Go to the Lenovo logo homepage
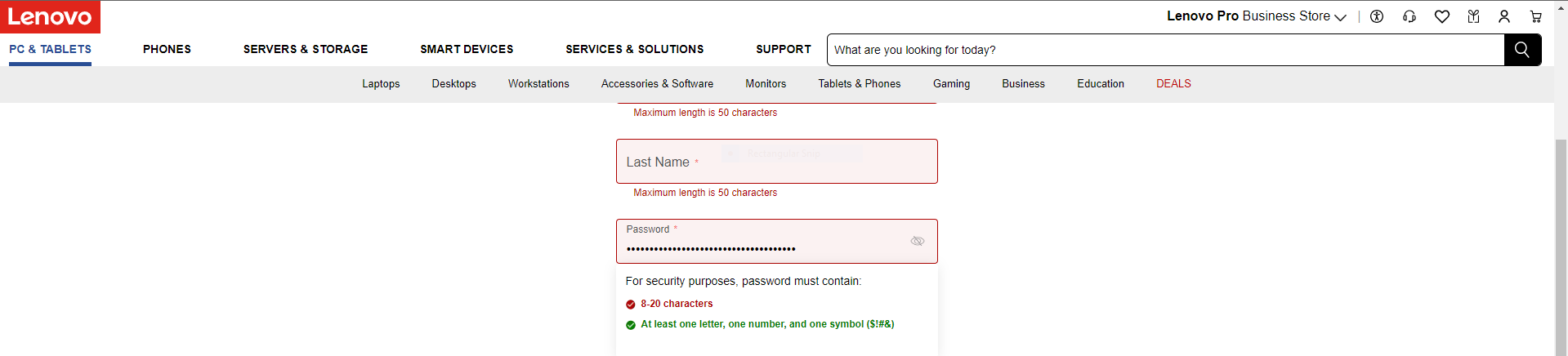Screen dimensions: 1568x356 pyautogui.click(x=50, y=16)
